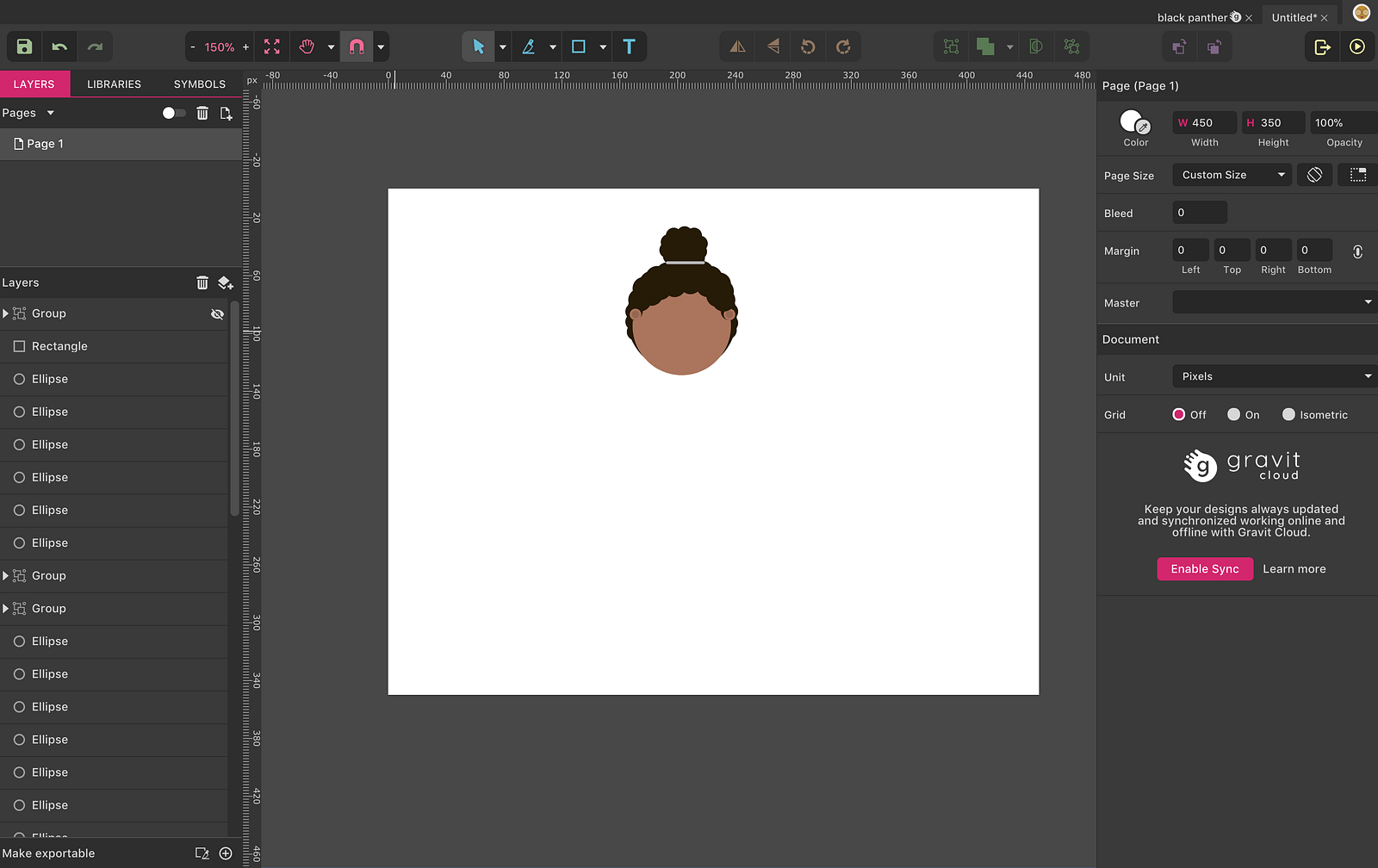The width and height of the screenshot is (1378, 868).
Task: Open the Page Size dropdown
Action: (1232, 175)
